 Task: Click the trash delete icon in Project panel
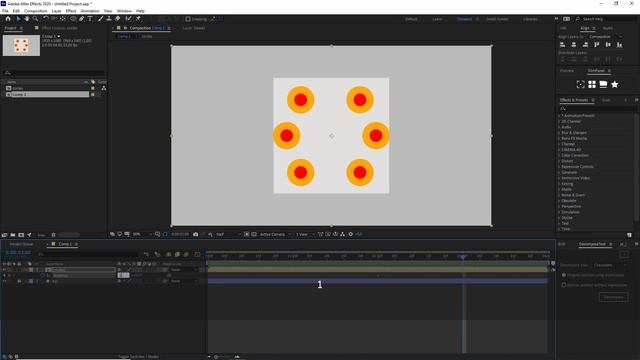click(x=53, y=235)
